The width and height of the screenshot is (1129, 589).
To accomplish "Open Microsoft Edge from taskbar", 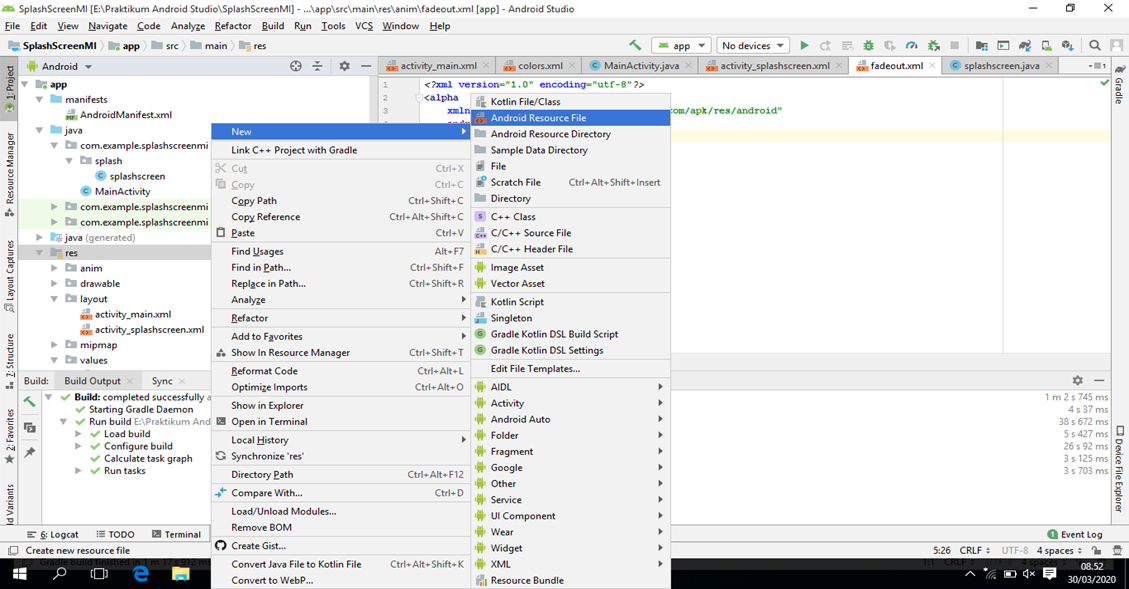I will click(x=140, y=574).
